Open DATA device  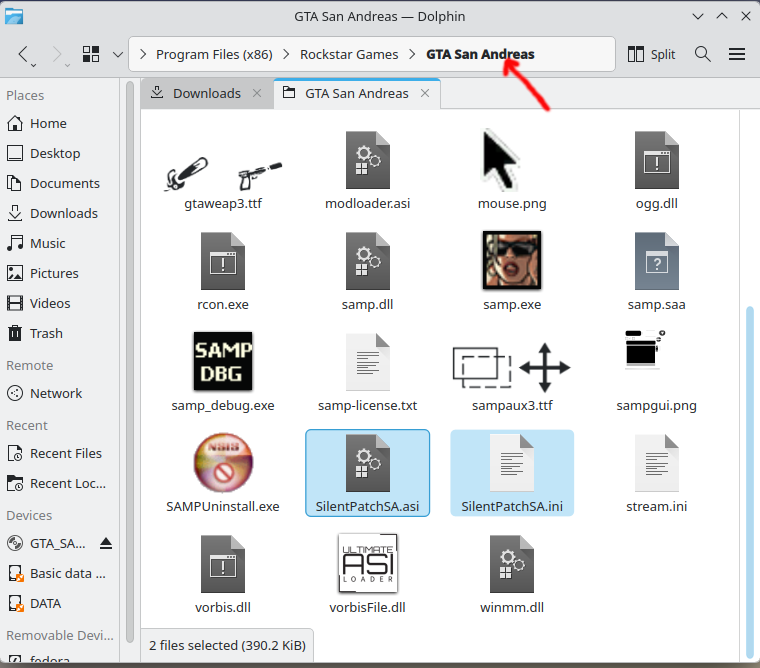[x=60, y=604]
